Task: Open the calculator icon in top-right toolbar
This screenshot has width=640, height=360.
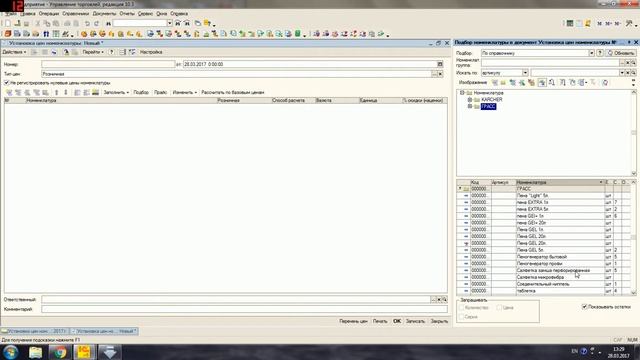Action: coord(570,23)
